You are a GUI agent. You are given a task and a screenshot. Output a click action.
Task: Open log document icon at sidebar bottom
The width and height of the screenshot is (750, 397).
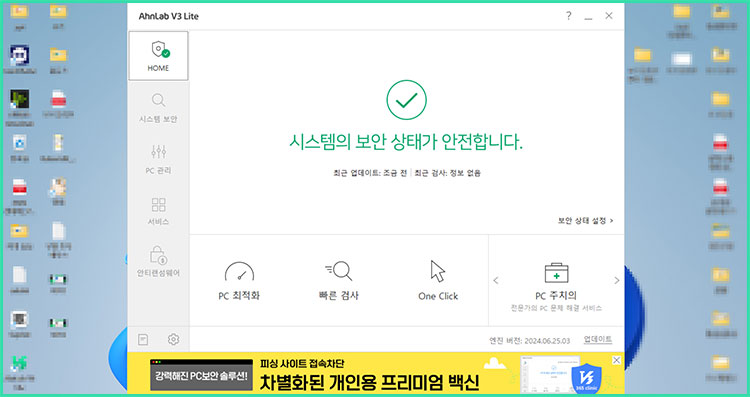click(143, 340)
